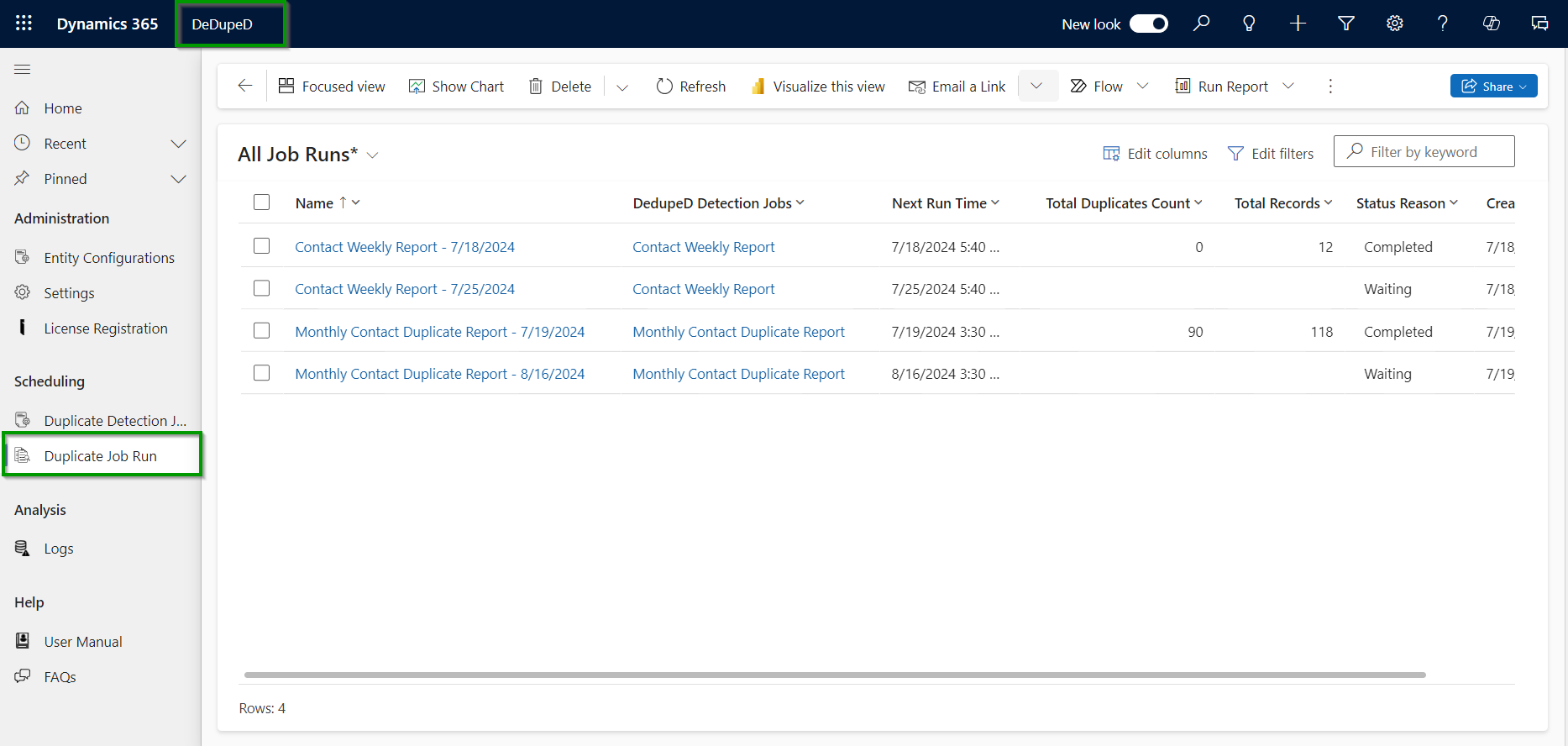Open the assistant lightbulb icon
This screenshot has width=1568, height=746.
pyautogui.click(x=1249, y=24)
